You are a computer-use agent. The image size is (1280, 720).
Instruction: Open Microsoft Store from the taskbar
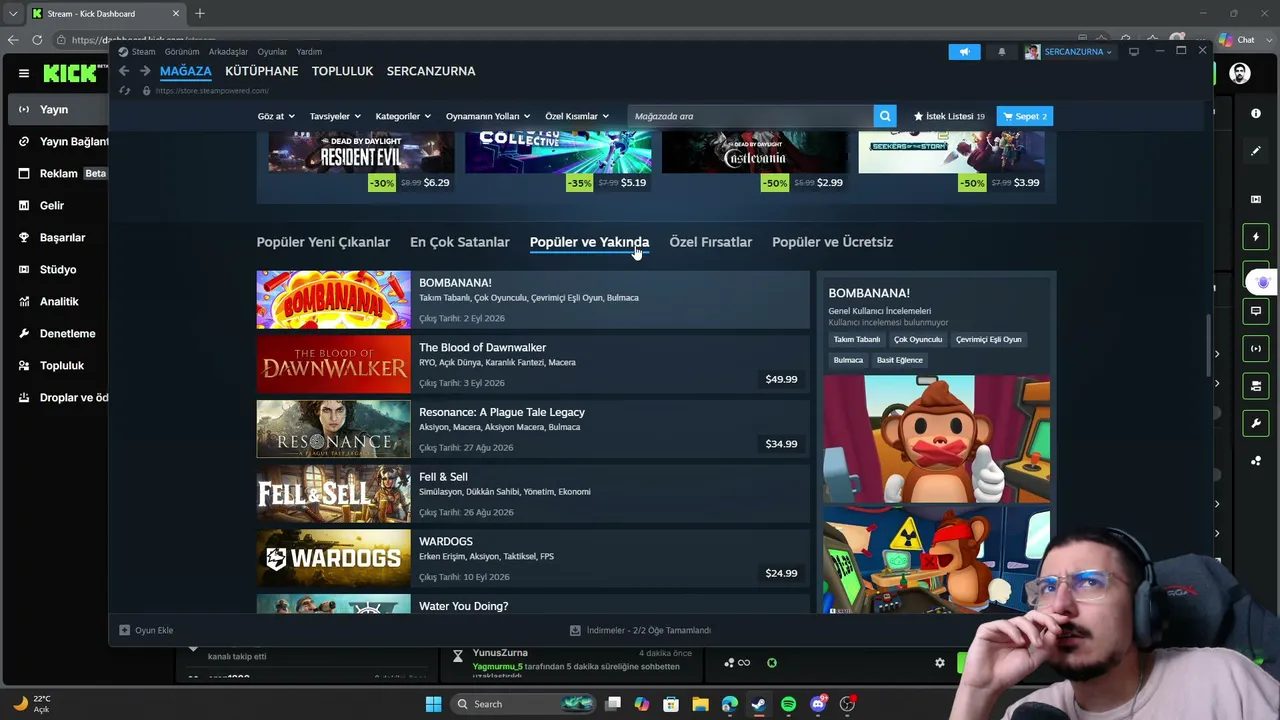[x=671, y=704]
